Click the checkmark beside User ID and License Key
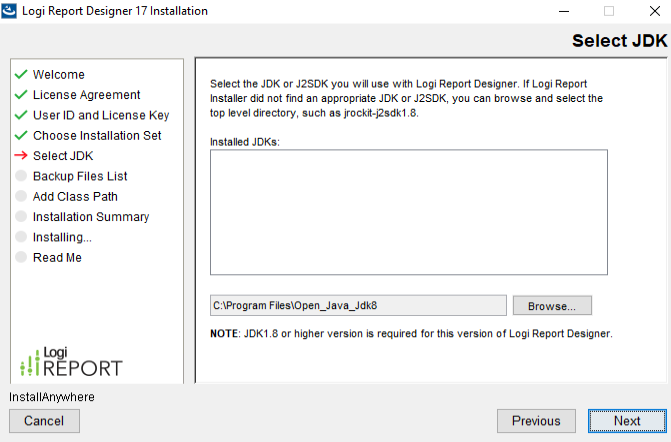 point(20,115)
